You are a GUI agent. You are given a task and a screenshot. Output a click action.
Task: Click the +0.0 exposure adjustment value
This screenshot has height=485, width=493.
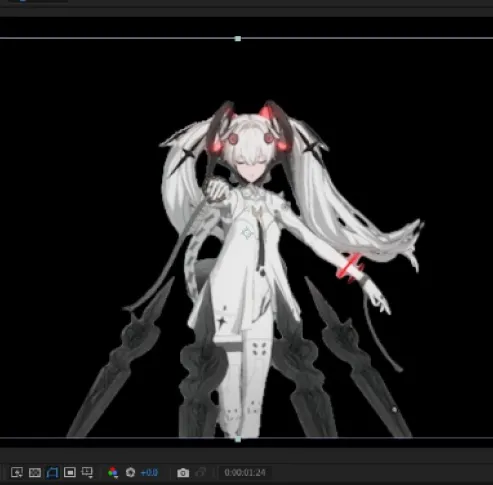[x=149, y=472]
